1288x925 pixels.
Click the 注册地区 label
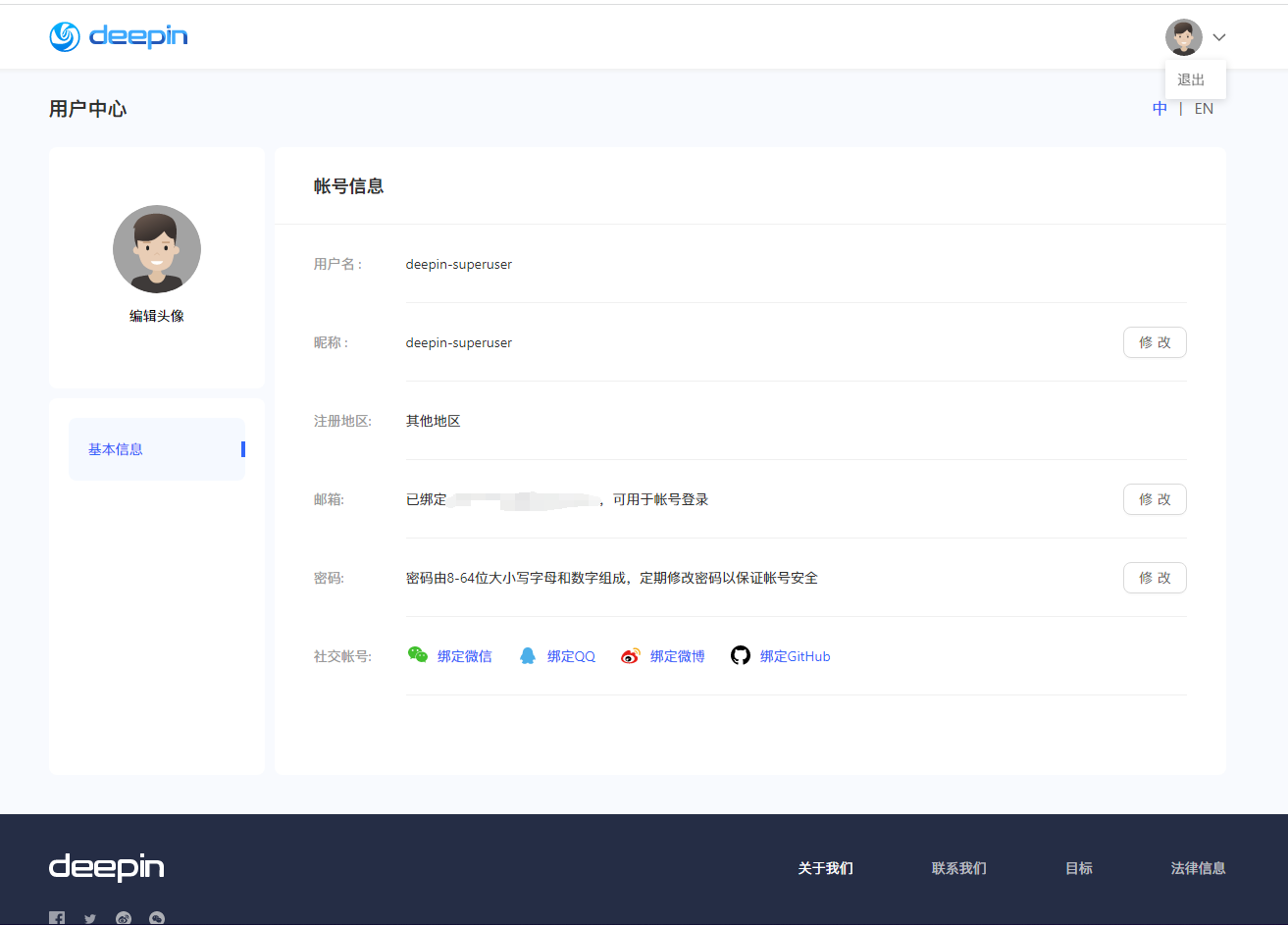[x=342, y=421]
